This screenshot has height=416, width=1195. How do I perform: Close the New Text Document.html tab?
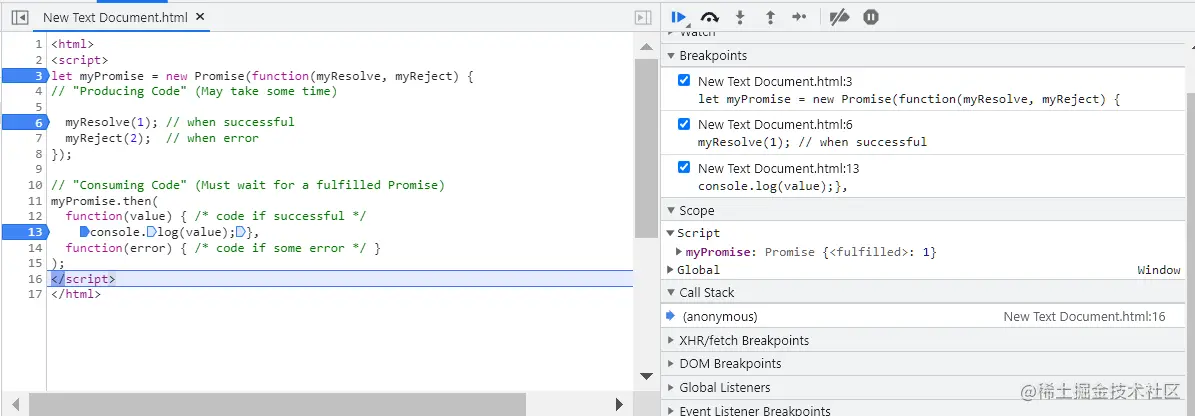200,17
